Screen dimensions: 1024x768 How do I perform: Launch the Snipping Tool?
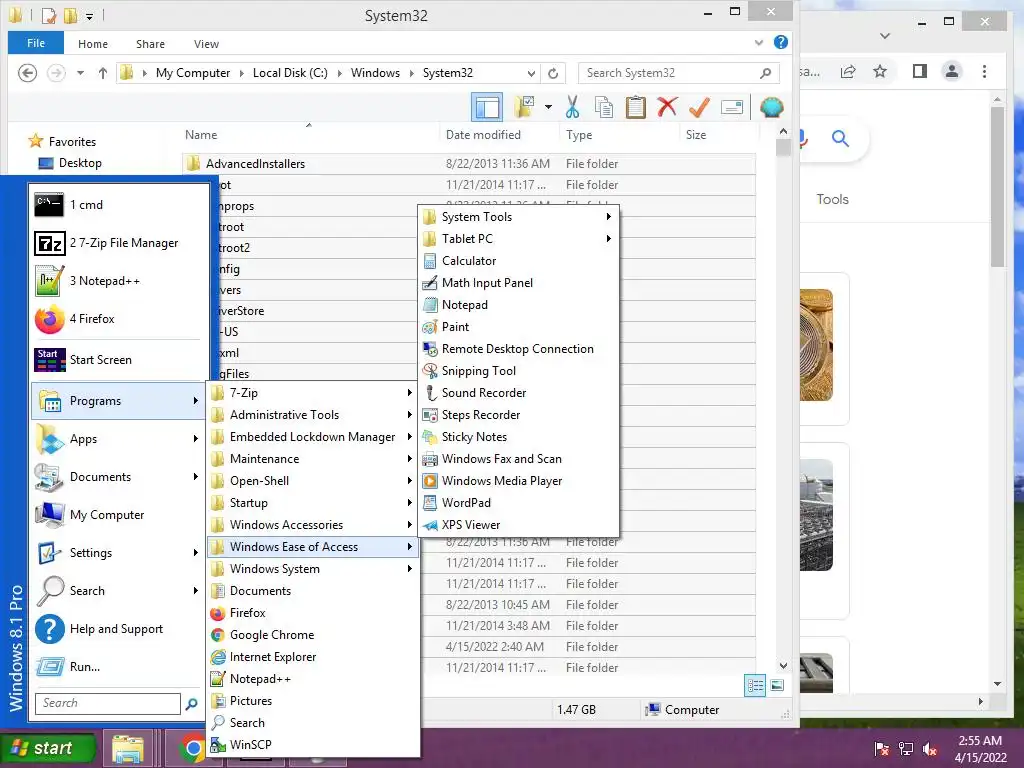tap(519, 371)
